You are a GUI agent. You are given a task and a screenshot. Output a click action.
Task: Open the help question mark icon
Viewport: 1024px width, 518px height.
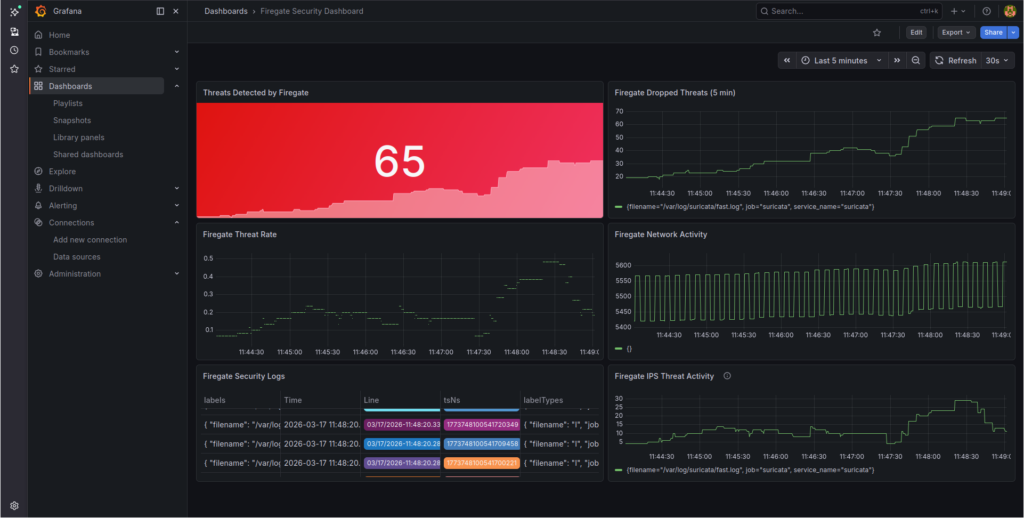click(x=986, y=11)
